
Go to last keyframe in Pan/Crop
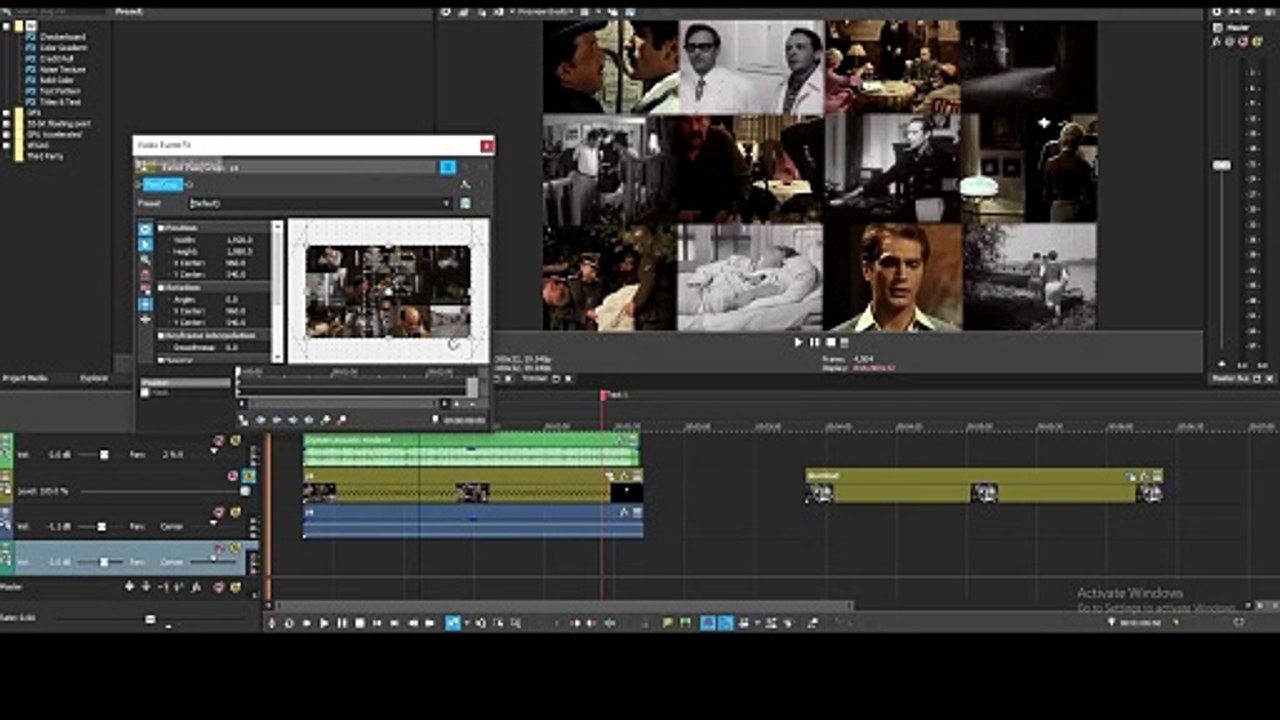point(308,420)
